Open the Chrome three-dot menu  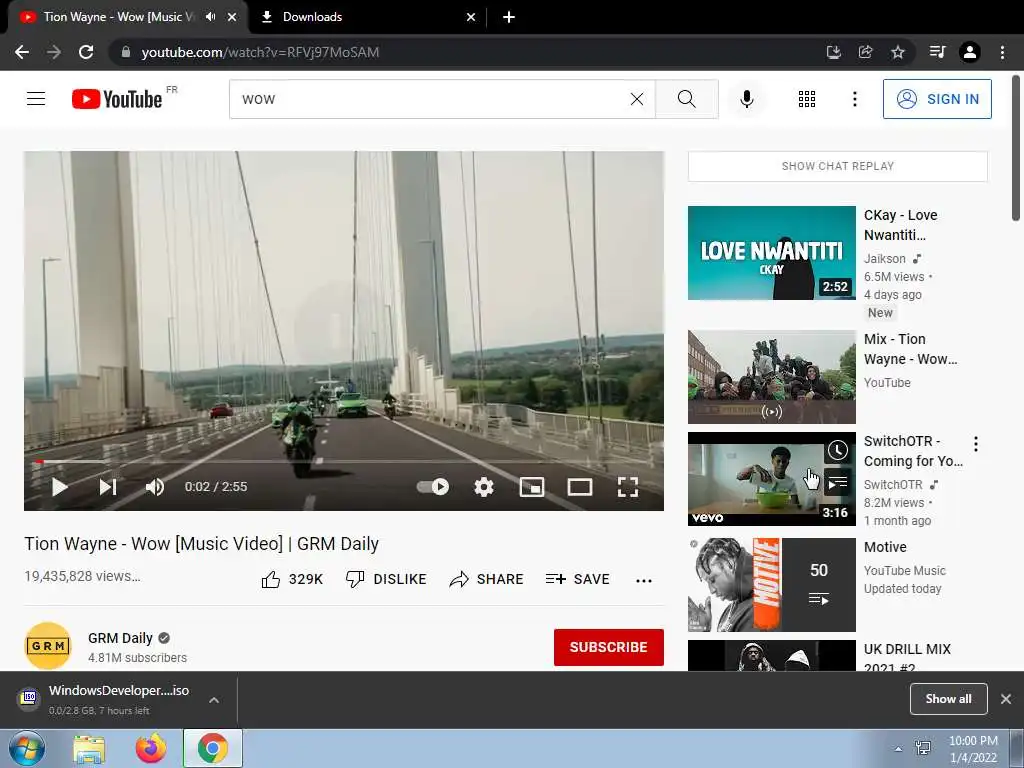point(1002,52)
